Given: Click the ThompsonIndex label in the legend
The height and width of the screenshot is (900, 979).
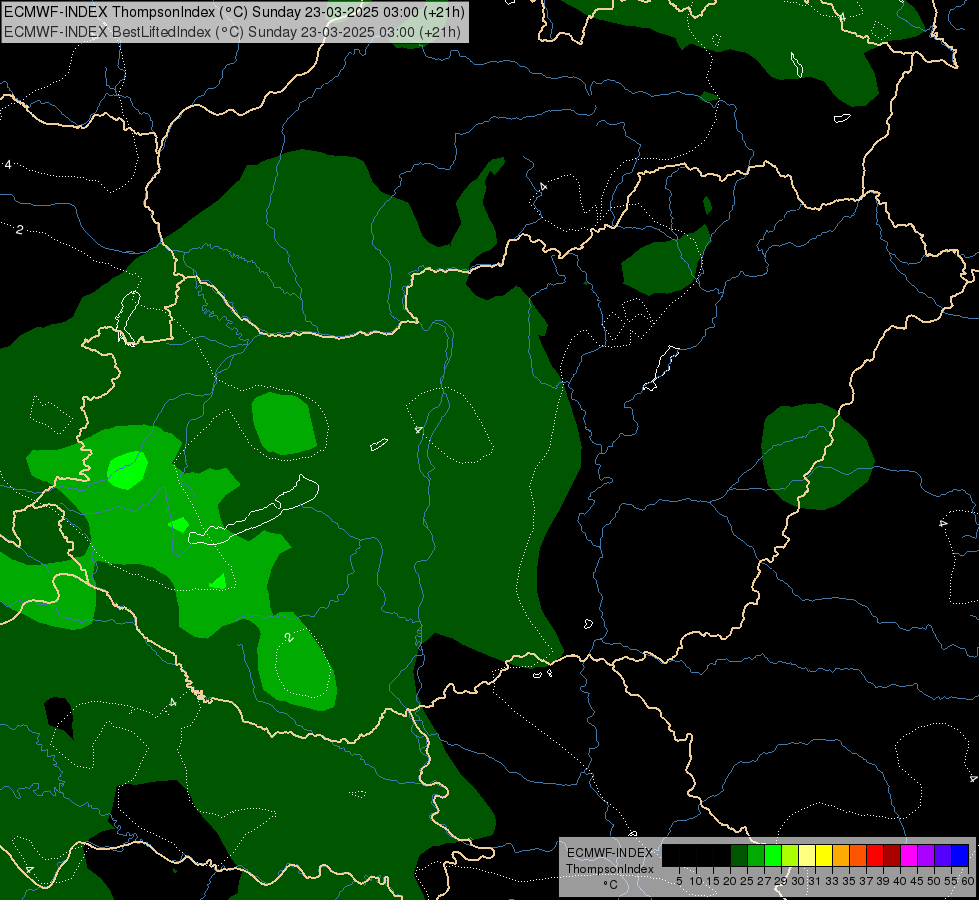Looking at the screenshot, I should tap(610, 869).
